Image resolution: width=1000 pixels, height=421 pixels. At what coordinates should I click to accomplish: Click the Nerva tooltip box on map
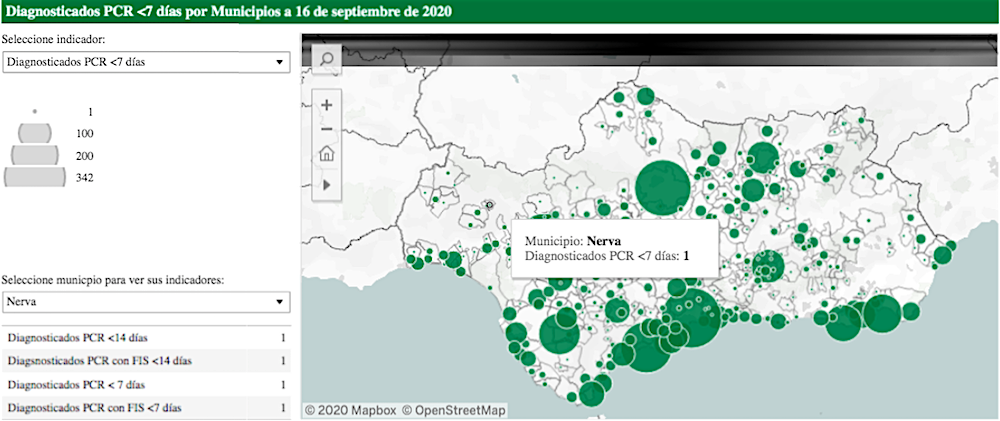coord(615,248)
